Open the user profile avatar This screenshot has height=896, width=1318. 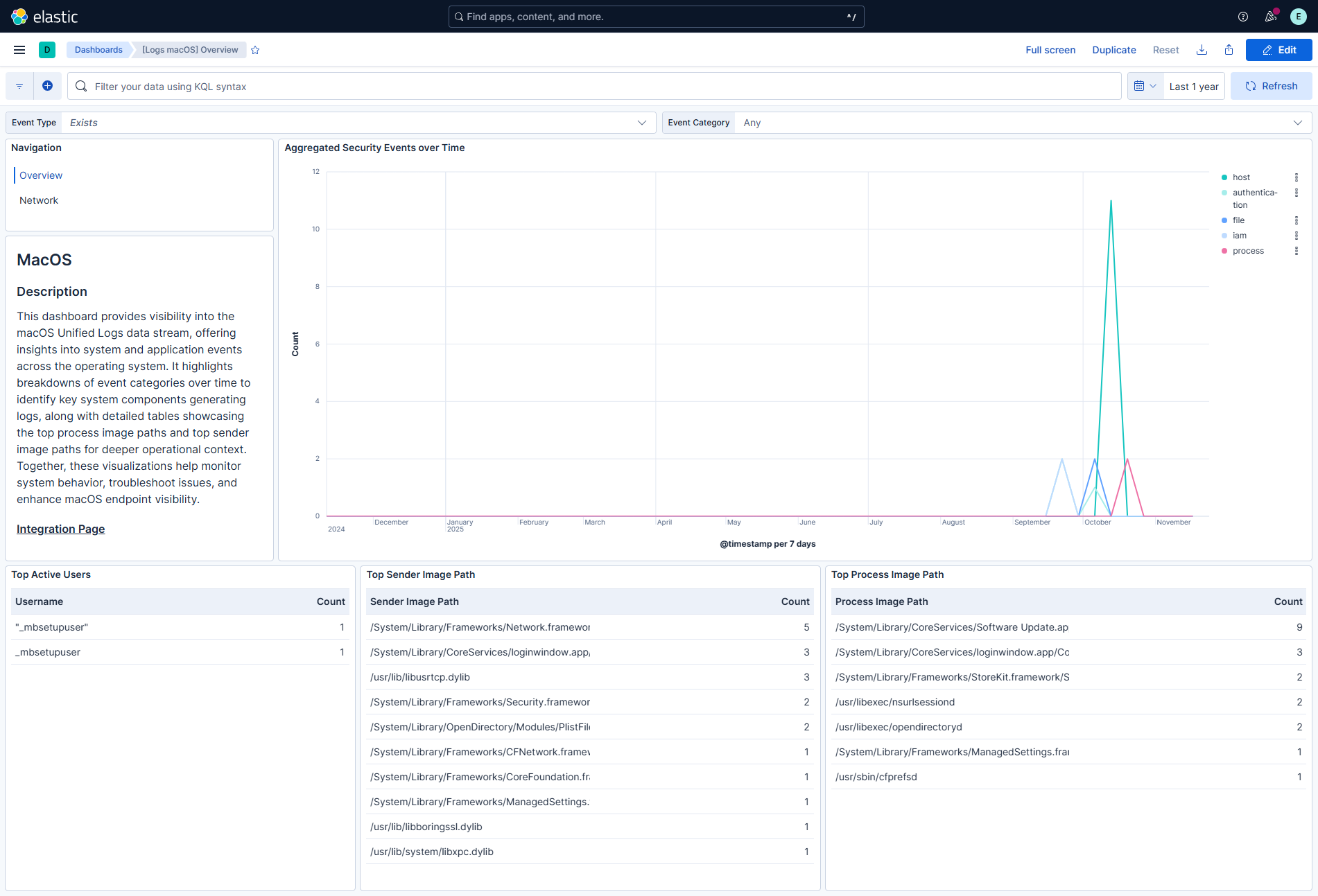pyautogui.click(x=1298, y=16)
